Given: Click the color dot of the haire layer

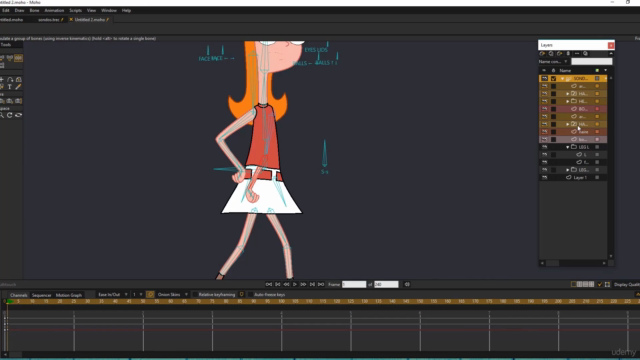Looking at the screenshot, I should click(597, 132).
